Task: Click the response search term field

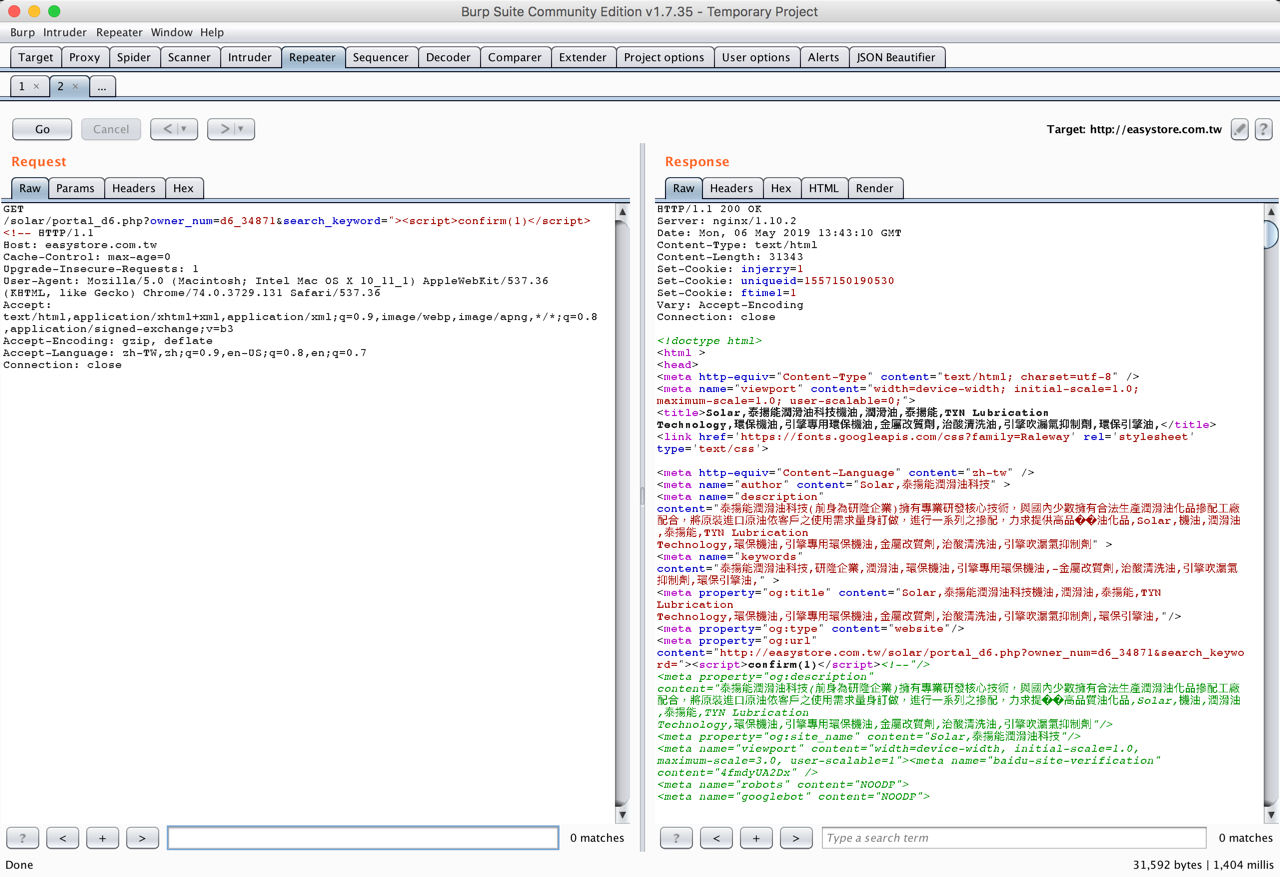Action: [1014, 838]
